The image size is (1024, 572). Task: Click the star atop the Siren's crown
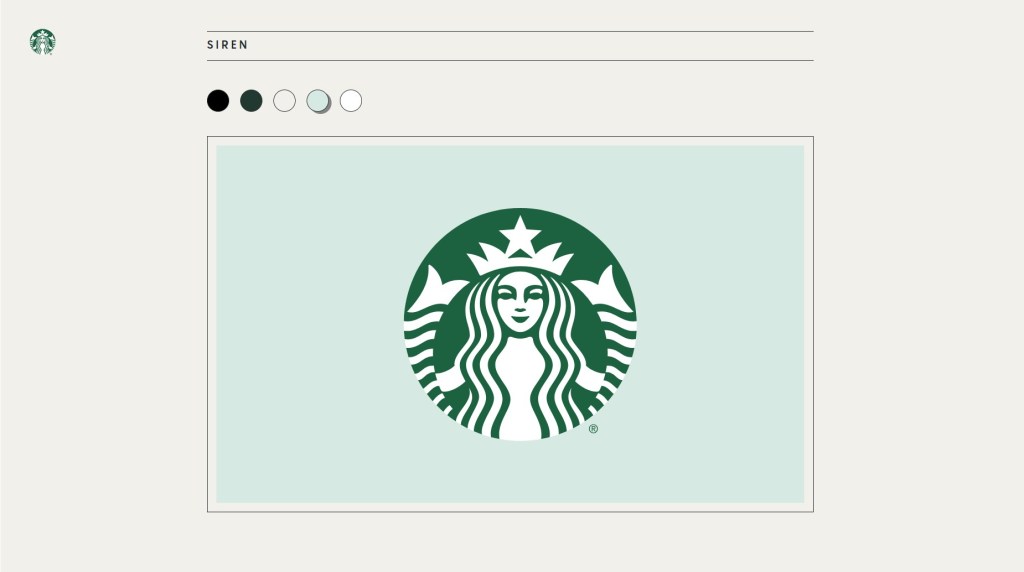pos(520,236)
